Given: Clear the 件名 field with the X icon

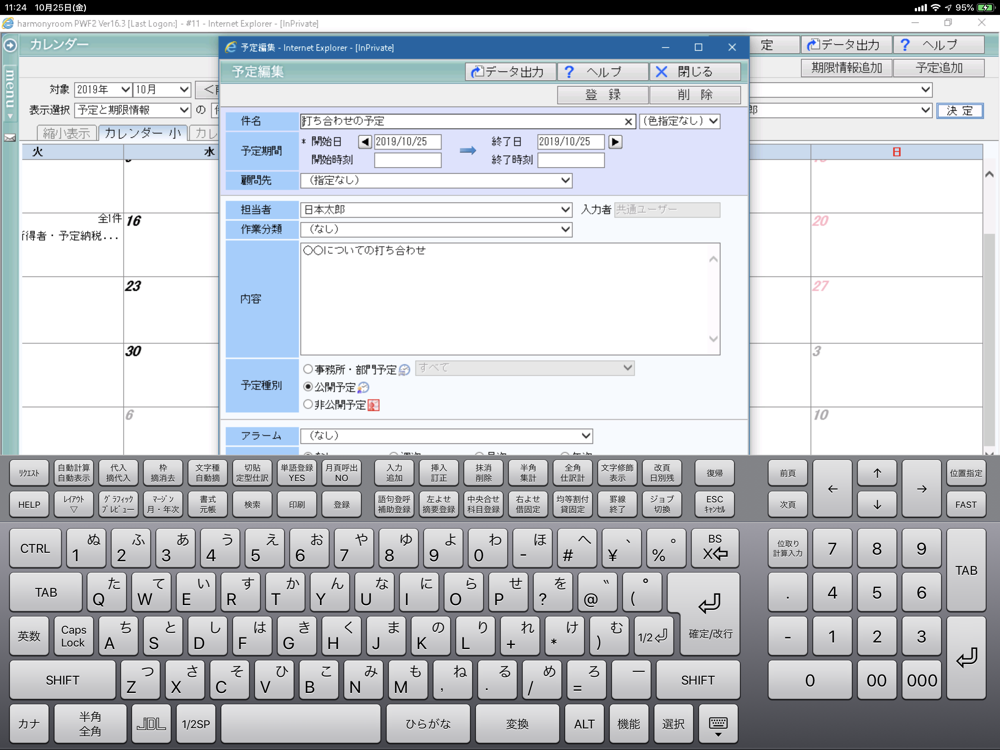Looking at the screenshot, I should [x=628, y=121].
